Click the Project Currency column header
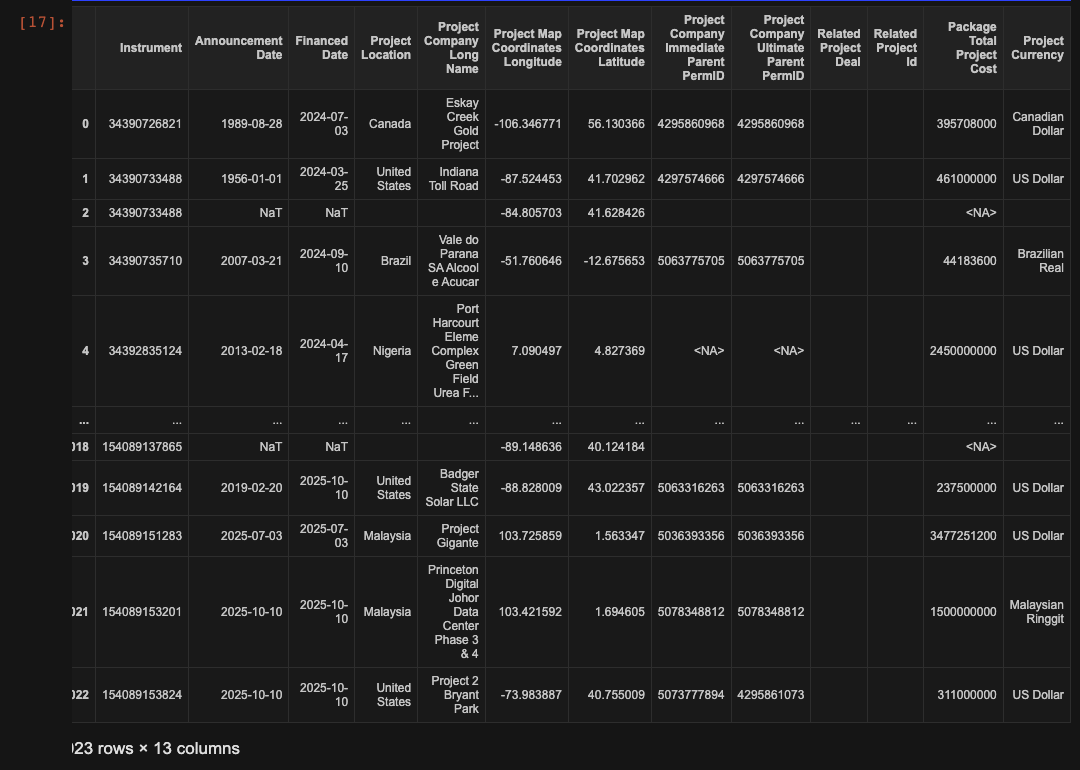 pyautogui.click(x=1037, y=48)
